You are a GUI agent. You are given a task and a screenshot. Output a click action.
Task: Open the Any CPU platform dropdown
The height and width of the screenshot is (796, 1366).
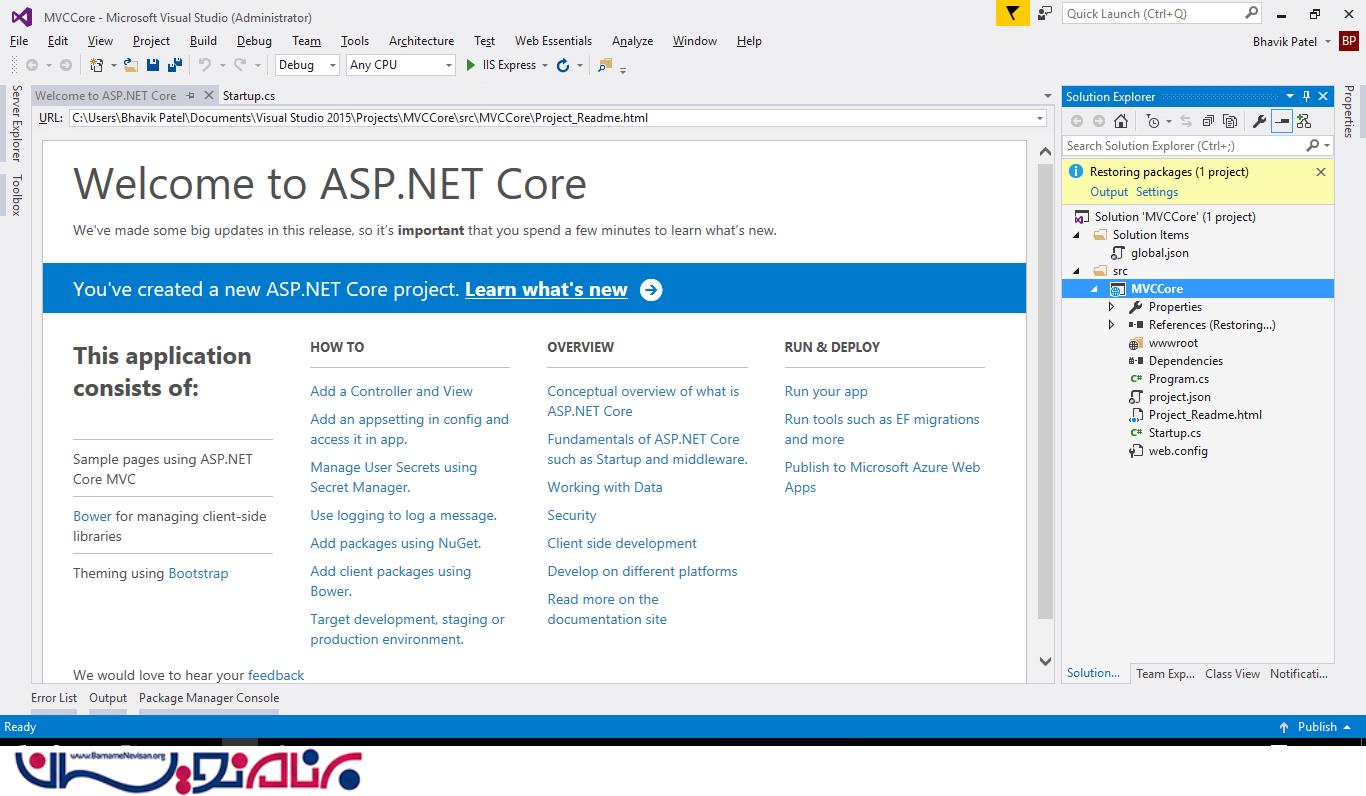[400, 65]
